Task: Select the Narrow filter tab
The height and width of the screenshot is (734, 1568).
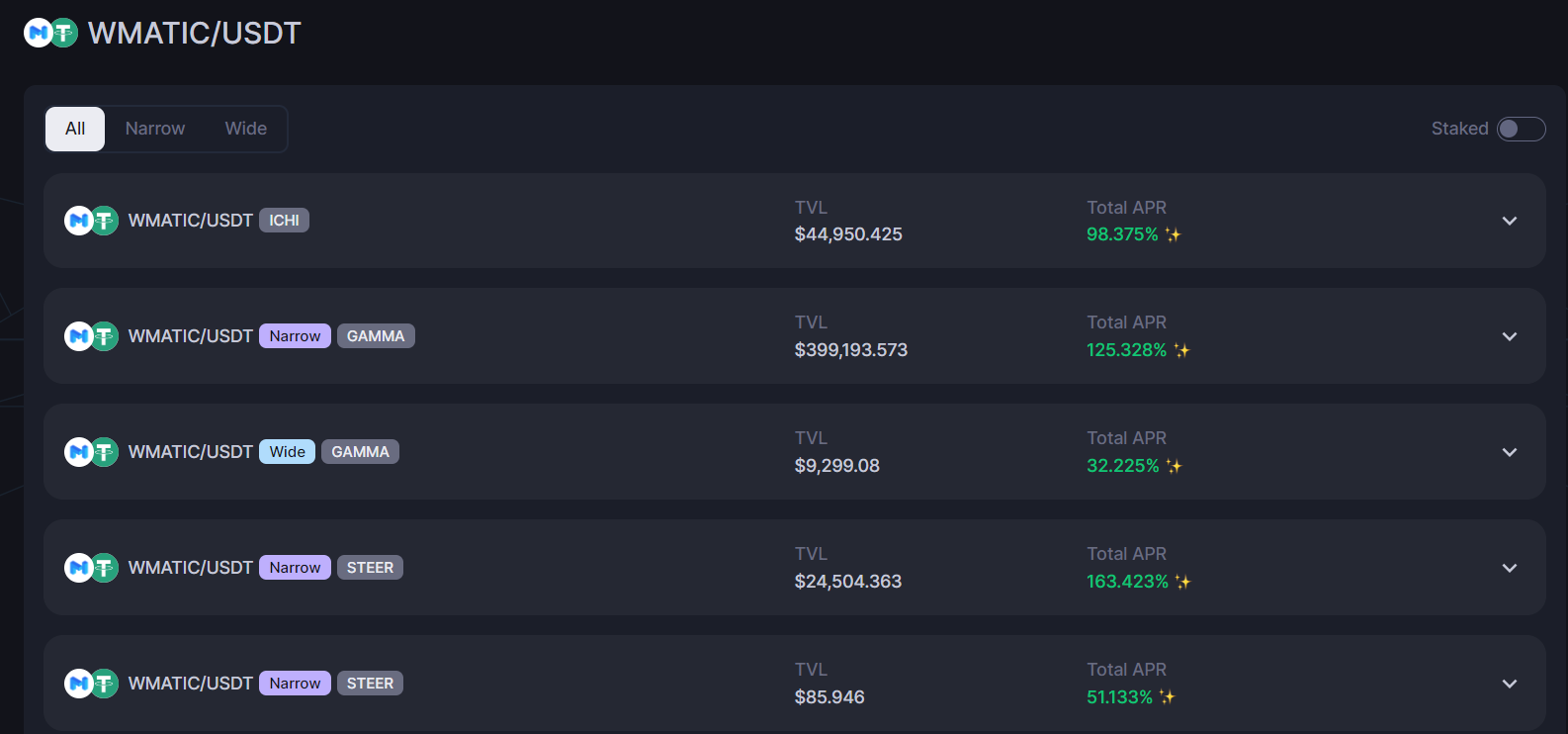Action: (x=155, y=129)
